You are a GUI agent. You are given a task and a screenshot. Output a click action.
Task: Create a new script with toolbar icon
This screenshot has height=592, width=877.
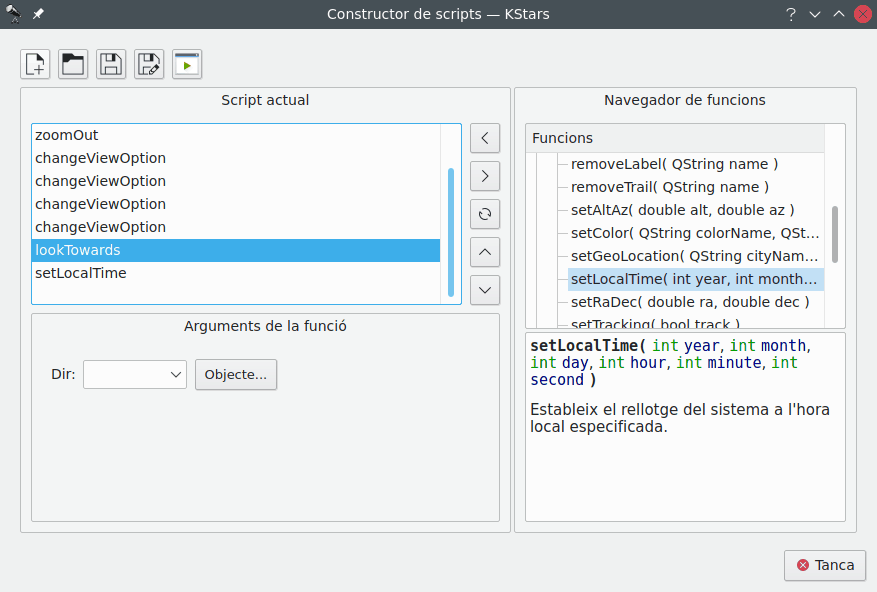[35, 64]
